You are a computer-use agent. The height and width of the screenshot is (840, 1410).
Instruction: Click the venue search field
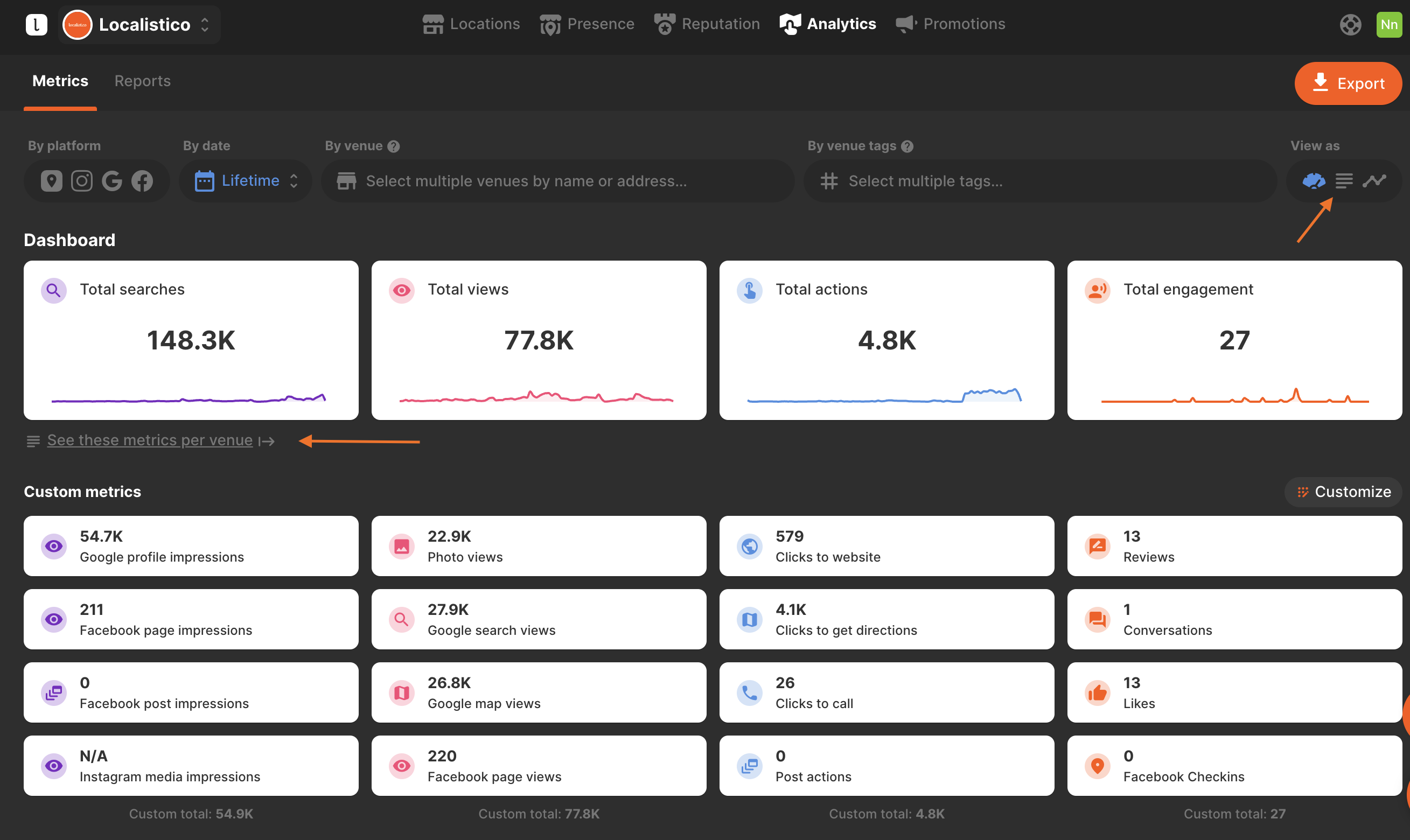tap(557, 180)
